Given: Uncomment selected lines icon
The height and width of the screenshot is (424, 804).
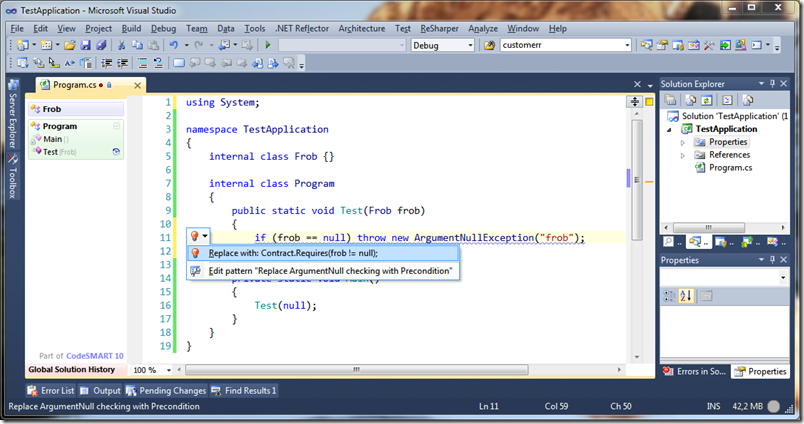Looking at the screenshot, I should [158, 63].
